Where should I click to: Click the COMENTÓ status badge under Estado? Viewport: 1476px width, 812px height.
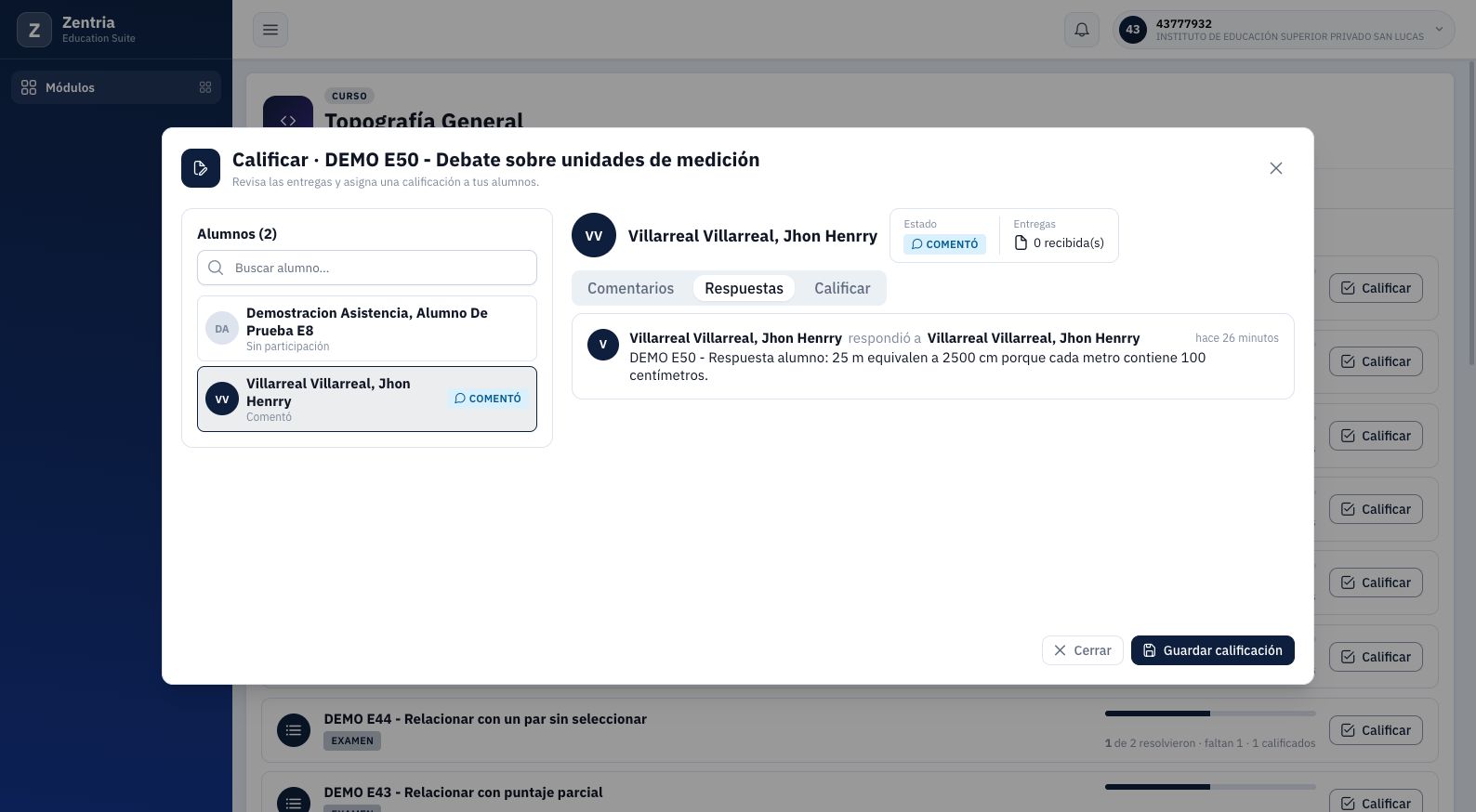(x=944, y=244)
